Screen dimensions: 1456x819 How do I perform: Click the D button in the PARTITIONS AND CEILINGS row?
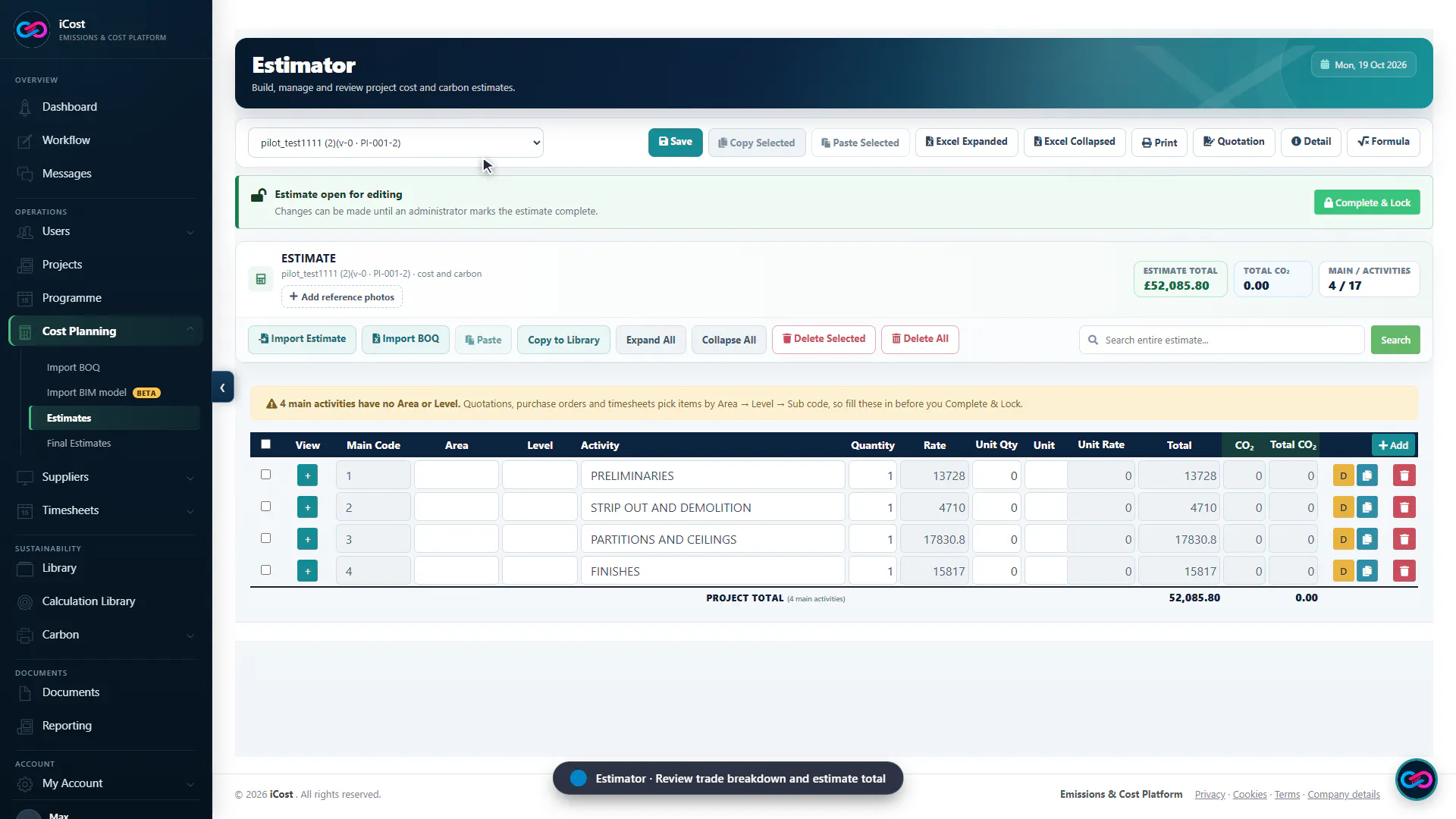1343,539
